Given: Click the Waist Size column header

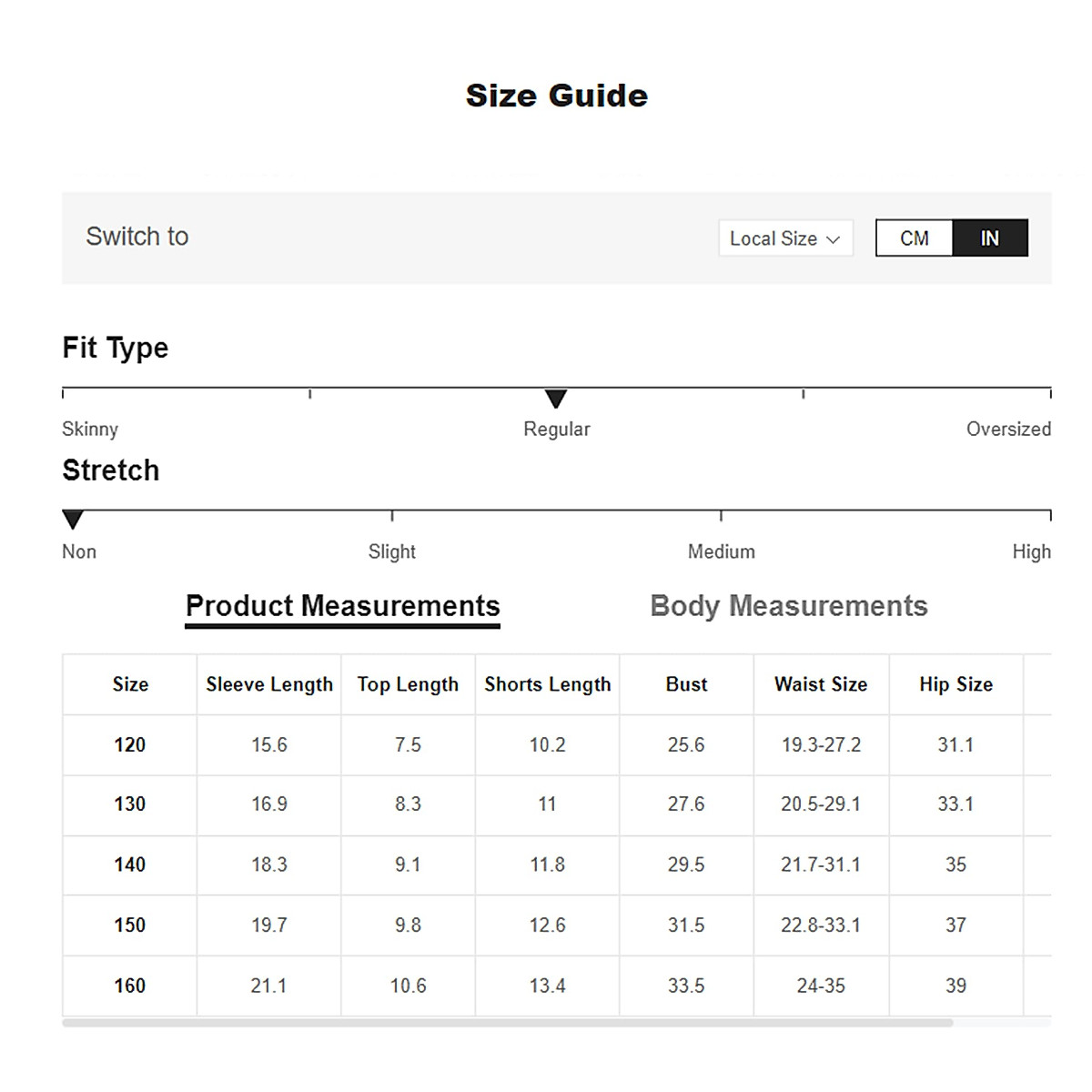Looking at the screenshot, I should click(821, 684).
